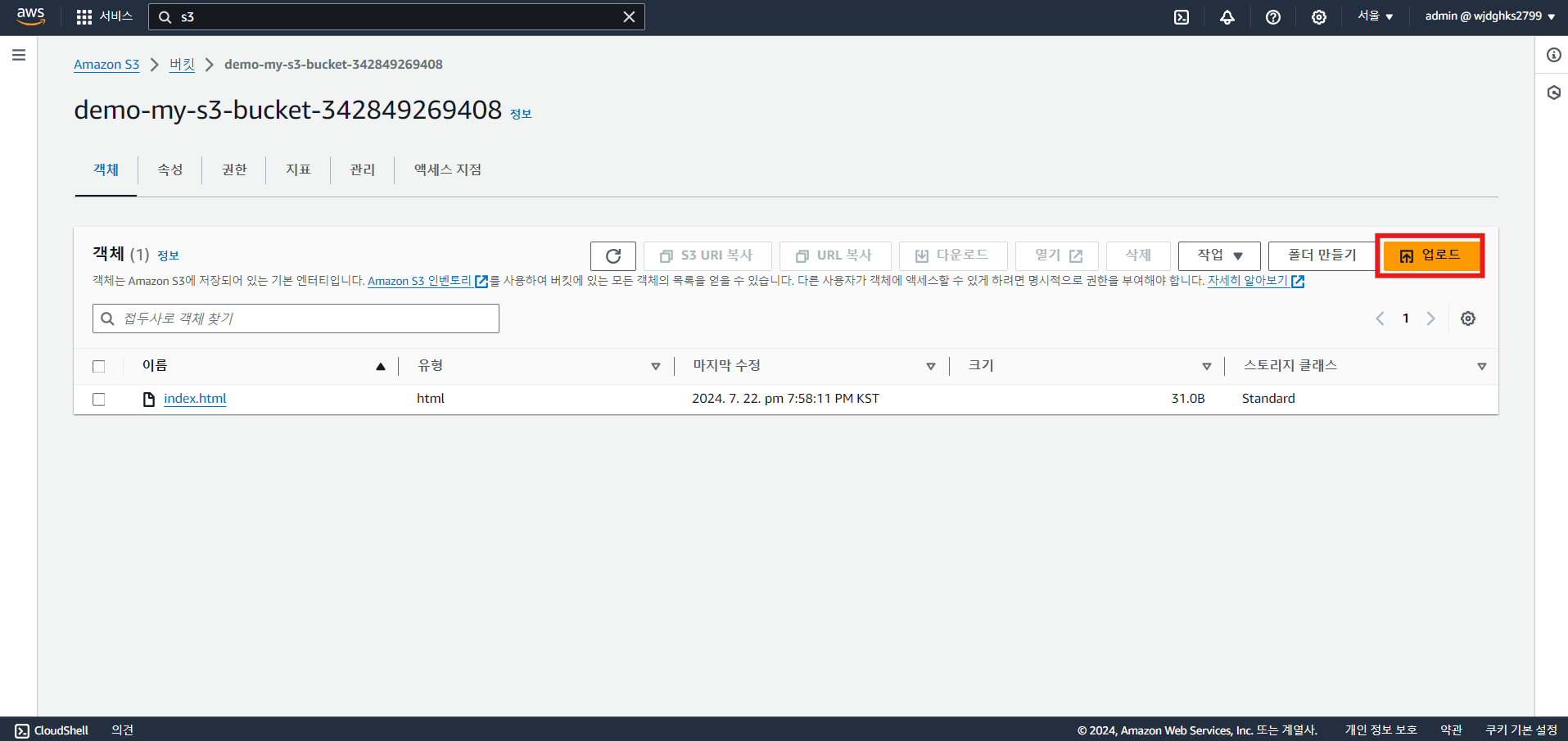
Task: Open the hexagon icon panel on the right
Action: [x=1553, y=93]
